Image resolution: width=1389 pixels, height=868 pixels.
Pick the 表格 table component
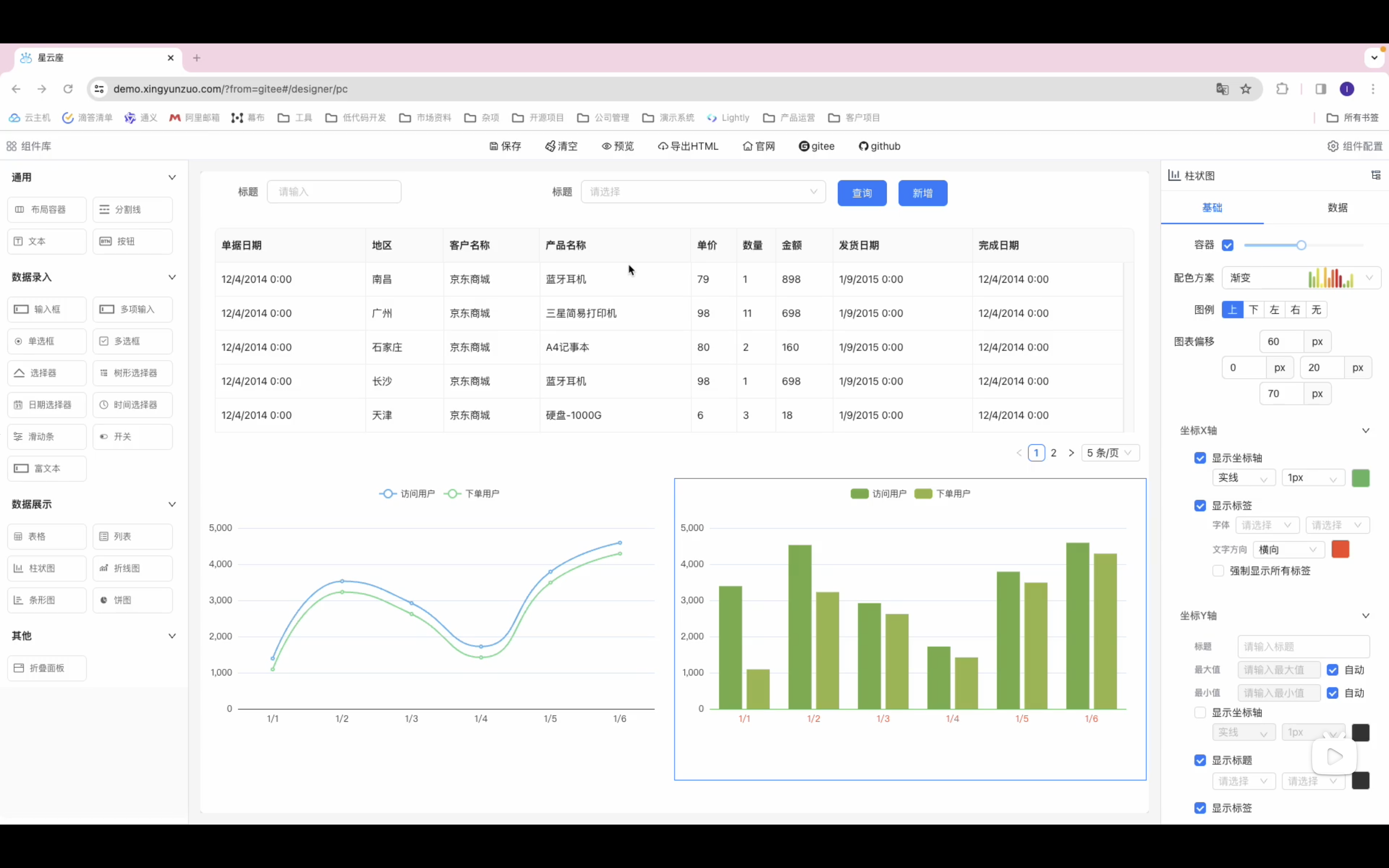(46, 536)
